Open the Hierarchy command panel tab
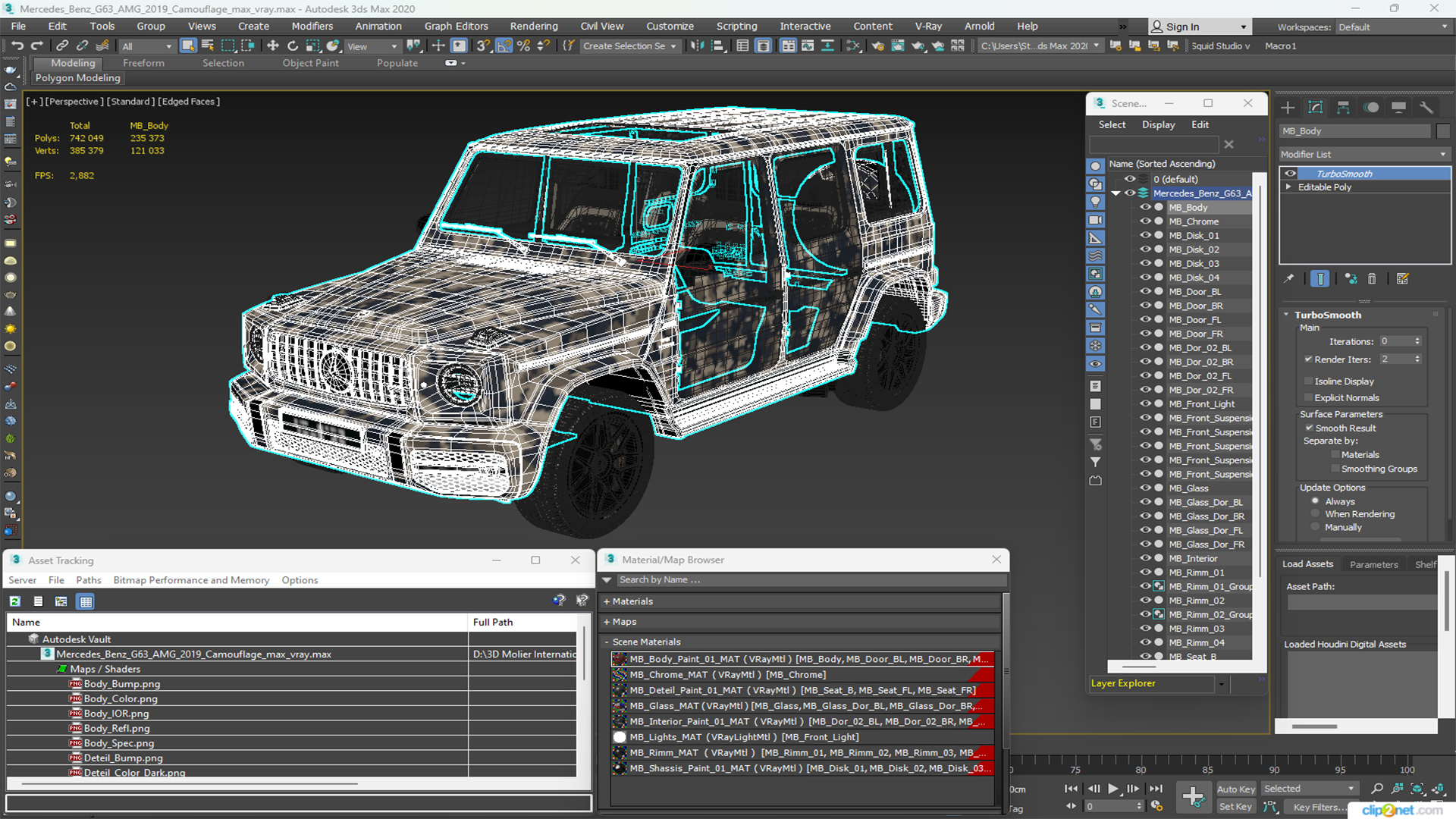This screenshot has width=1456, height=819. point(1343,107)
